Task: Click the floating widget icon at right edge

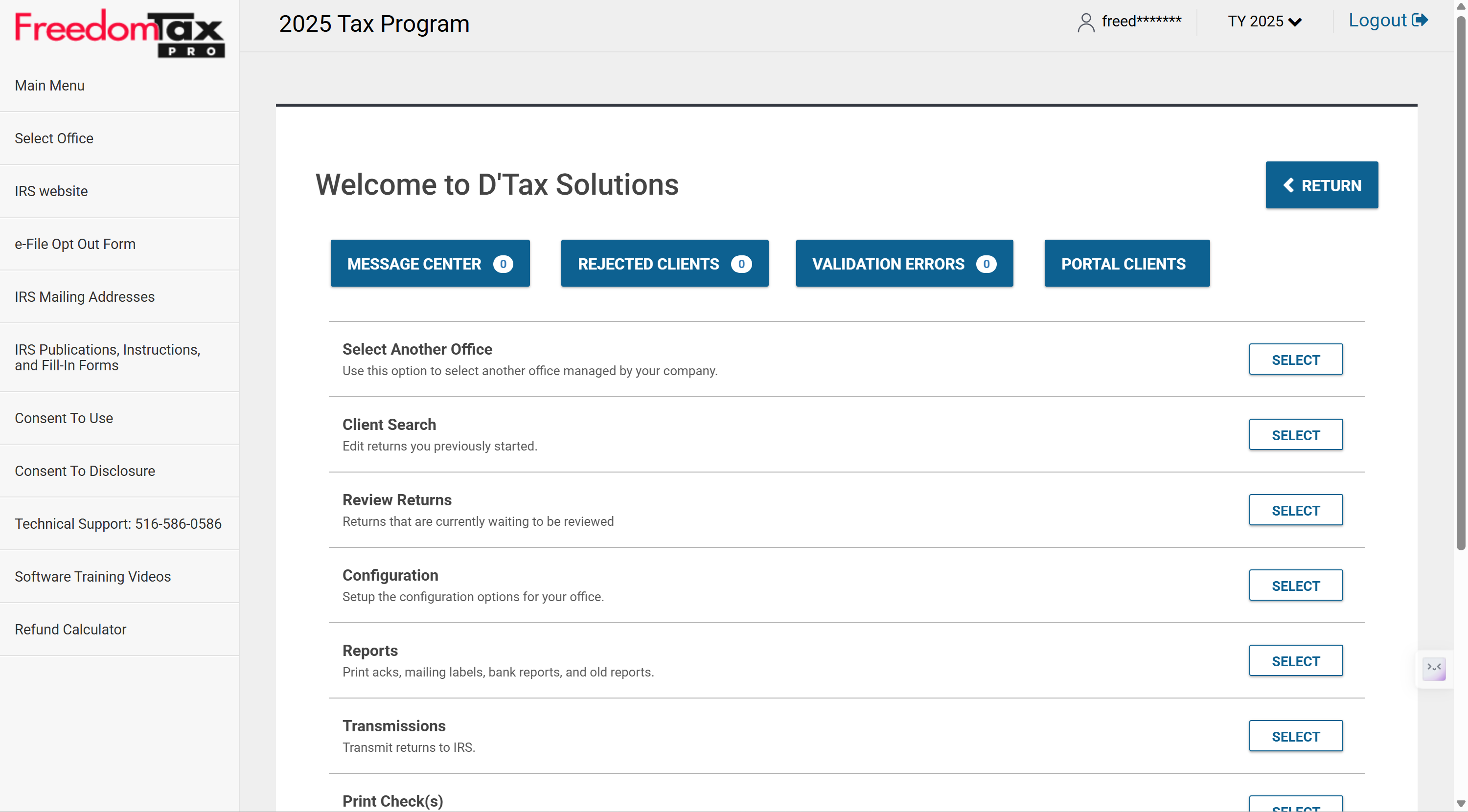Action: (x=1434, y=668)
